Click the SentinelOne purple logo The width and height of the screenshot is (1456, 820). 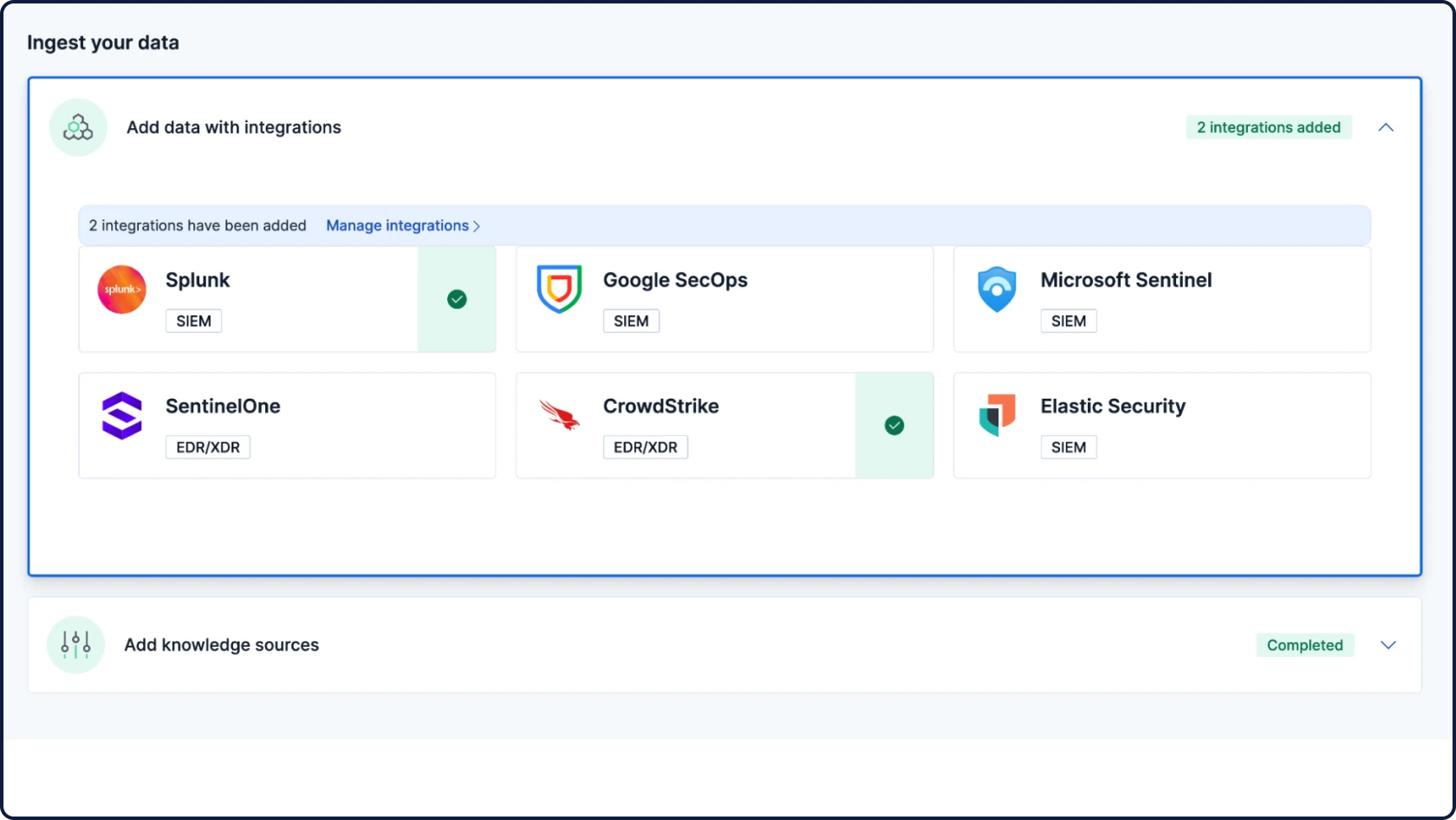click(x=121, y=416)
